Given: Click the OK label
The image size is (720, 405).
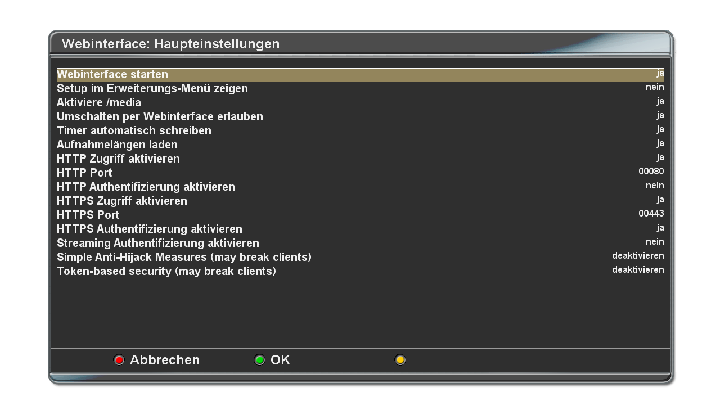Looking at the screenshot, I should (x=280, y=360).
